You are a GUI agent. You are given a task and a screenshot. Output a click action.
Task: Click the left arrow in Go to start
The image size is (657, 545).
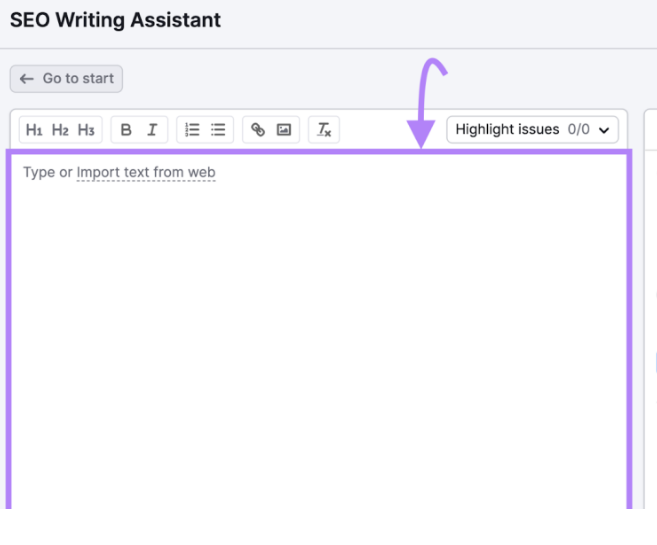click(x=27, y=79)
